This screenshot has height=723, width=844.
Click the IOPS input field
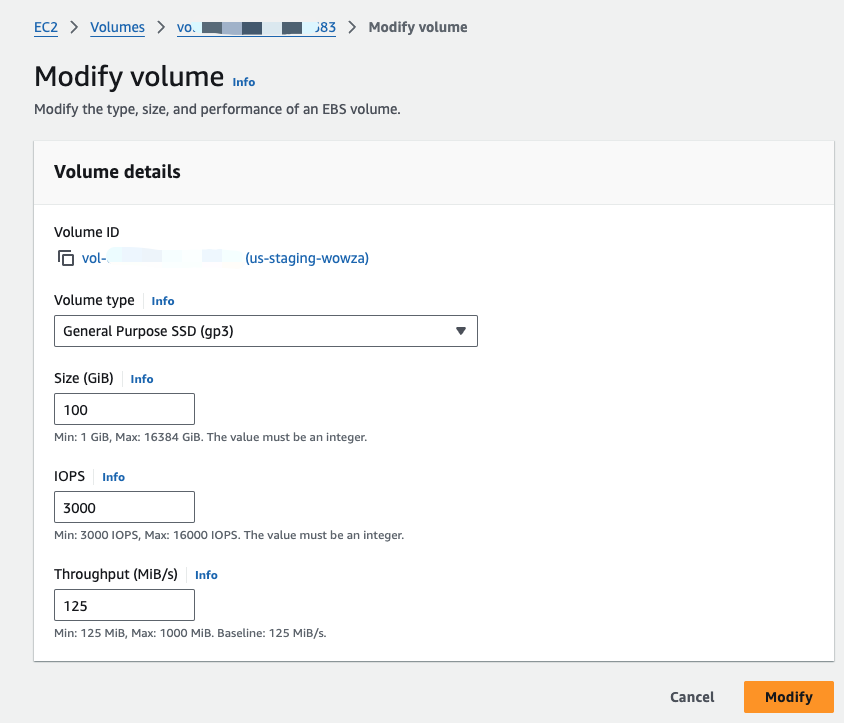click(x=124, y=508)
